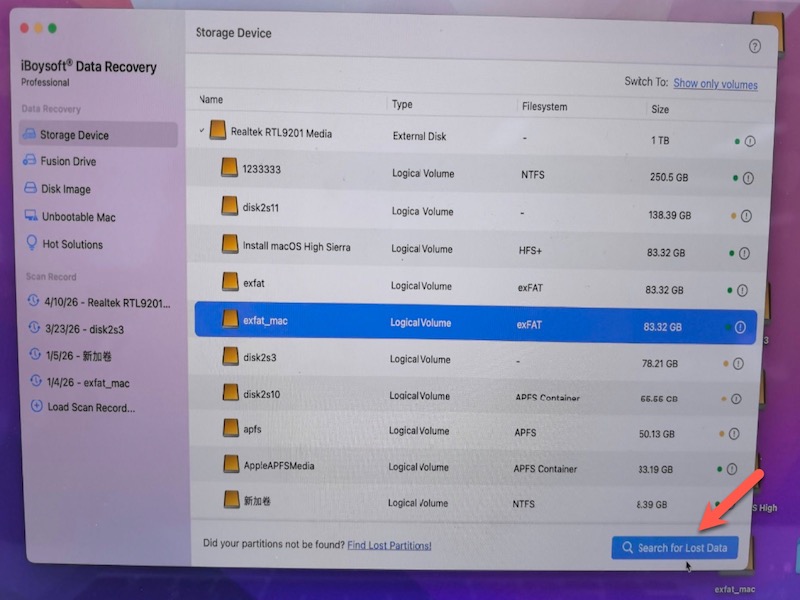The image size is (800, 600).
Task: Click info icon for disk2s11 volume
Action: [x=746, y=216]
